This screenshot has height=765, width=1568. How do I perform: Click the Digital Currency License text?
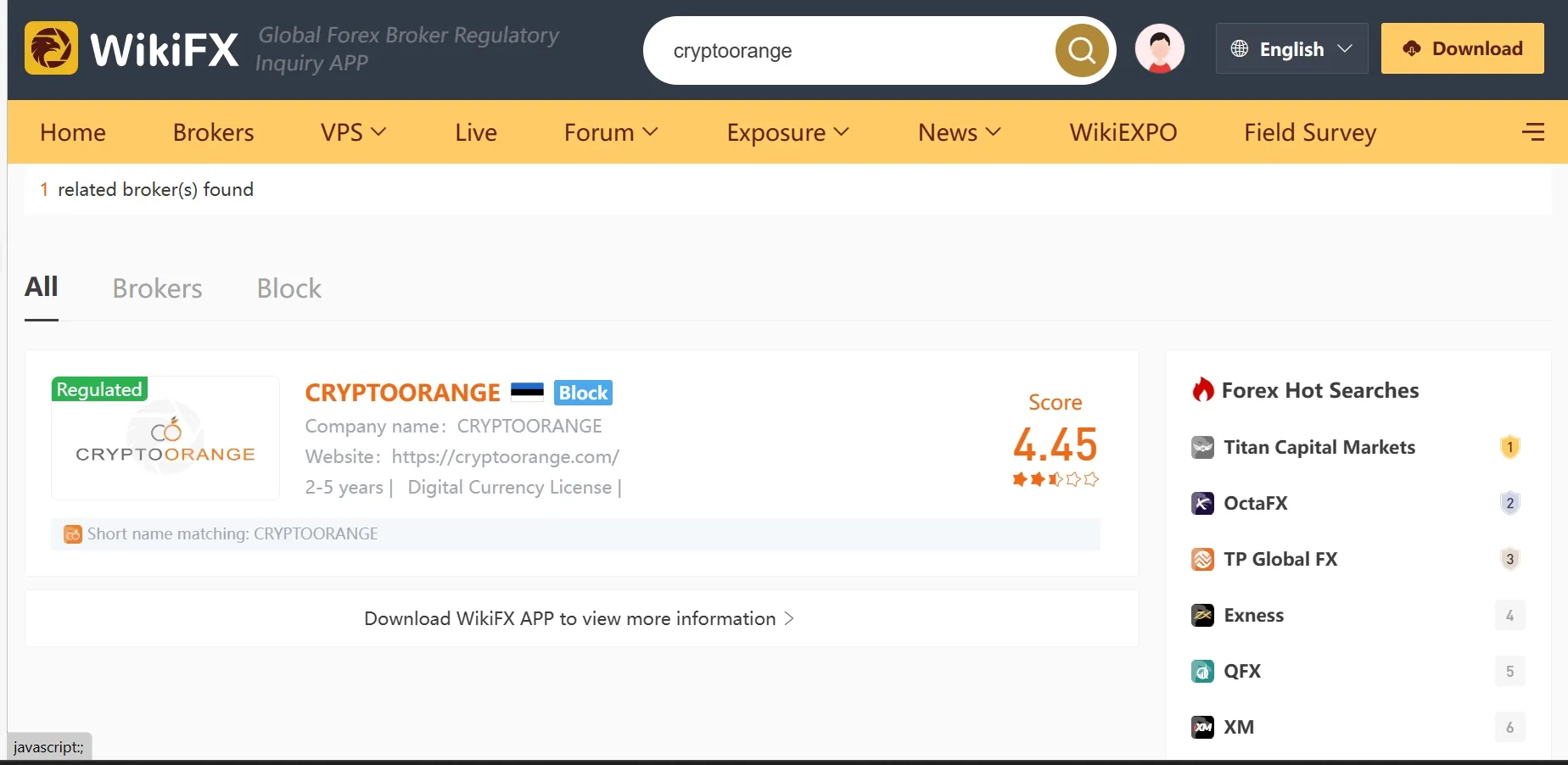pyautogui.click(x=510, y=487)
